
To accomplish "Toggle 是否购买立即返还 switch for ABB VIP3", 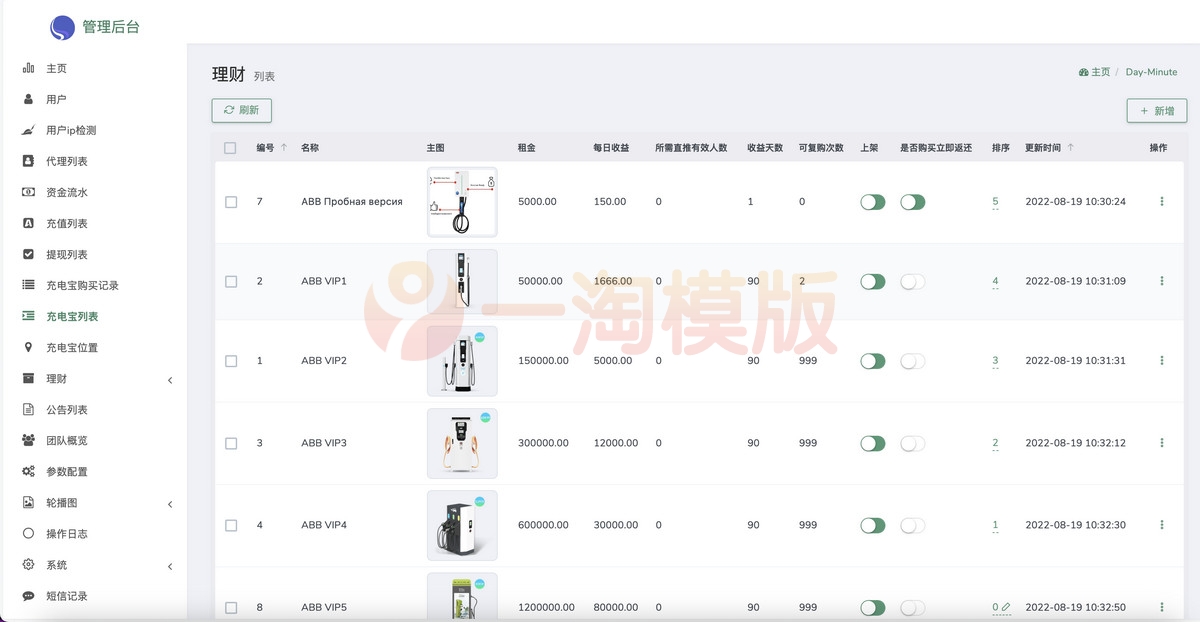I will tap(913, 443).
